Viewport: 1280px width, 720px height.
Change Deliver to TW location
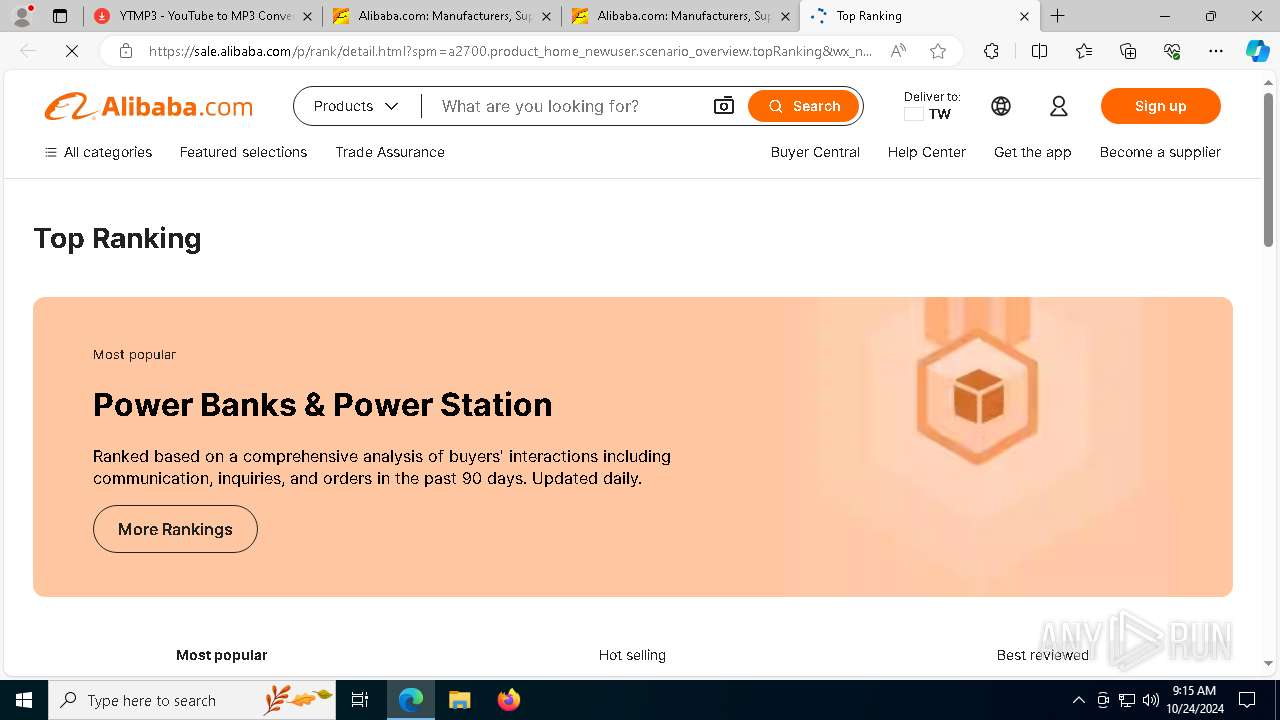tap(932, 106)
